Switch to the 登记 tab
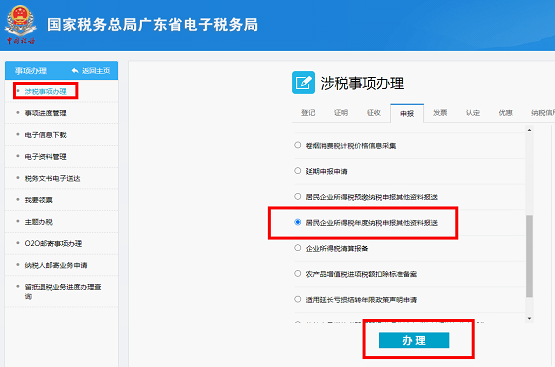 (308, 113)
